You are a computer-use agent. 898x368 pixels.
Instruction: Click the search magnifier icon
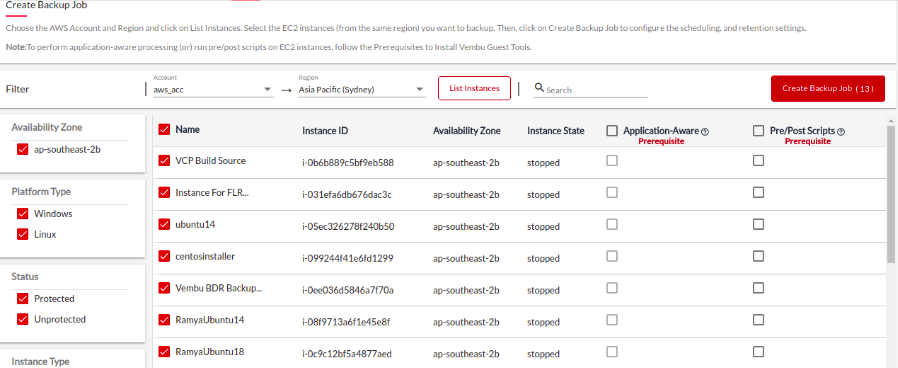pyautogui.click(x=539, y=88)
